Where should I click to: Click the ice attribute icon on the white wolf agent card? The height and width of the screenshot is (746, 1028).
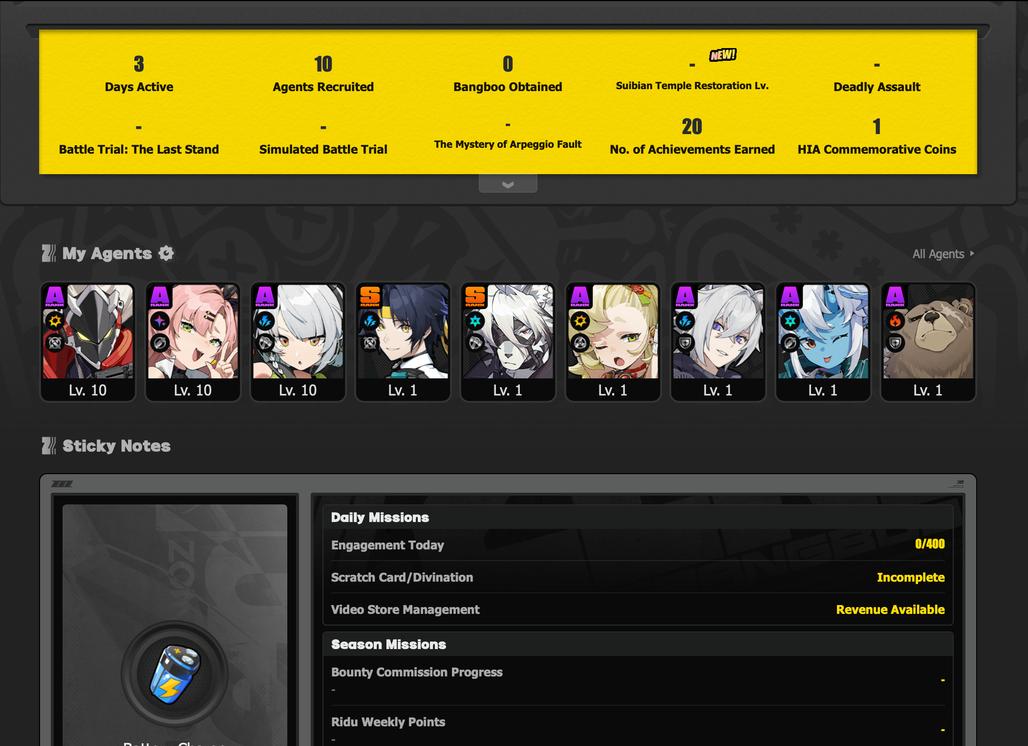[475, 321]
